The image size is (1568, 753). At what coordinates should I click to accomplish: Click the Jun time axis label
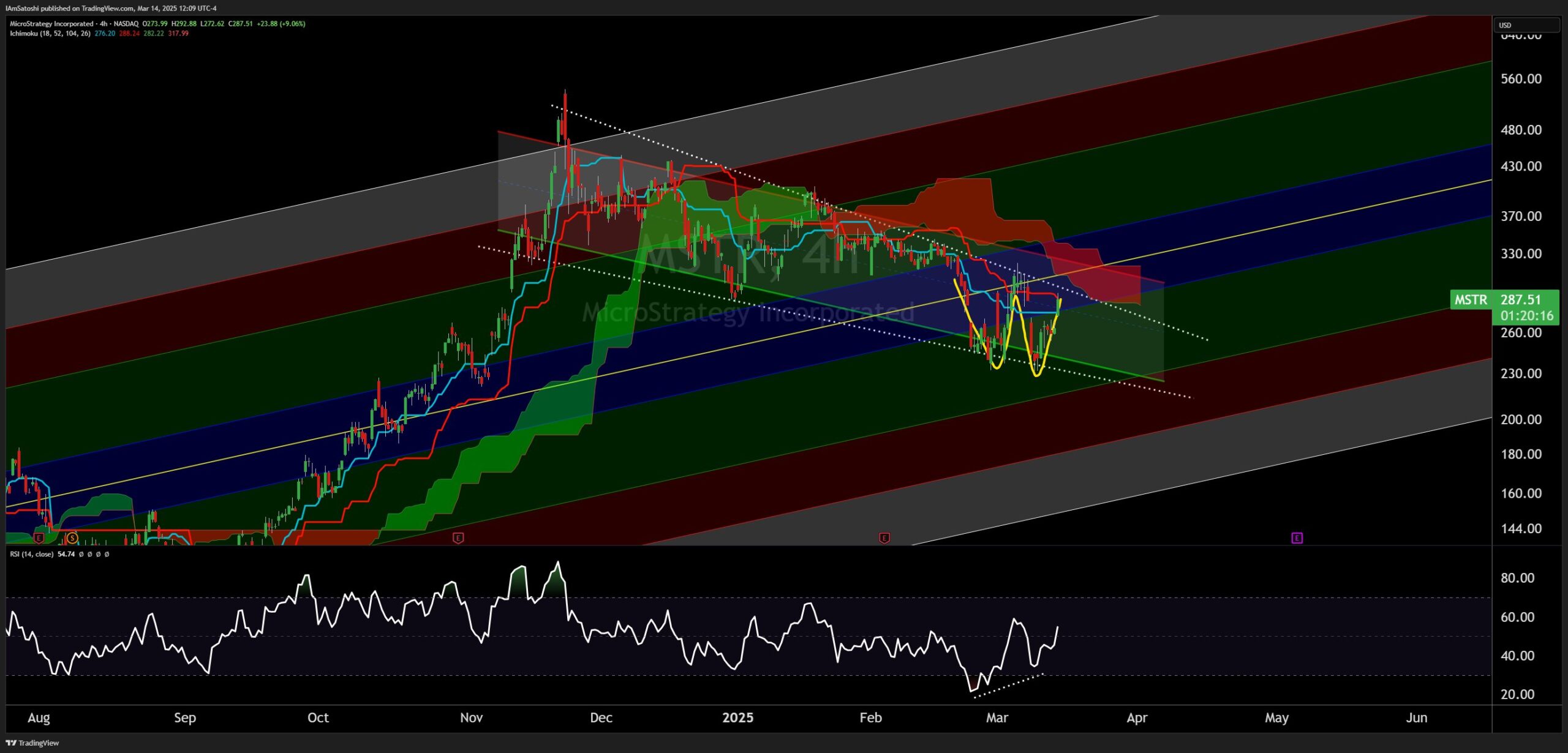pos(1416,717)
